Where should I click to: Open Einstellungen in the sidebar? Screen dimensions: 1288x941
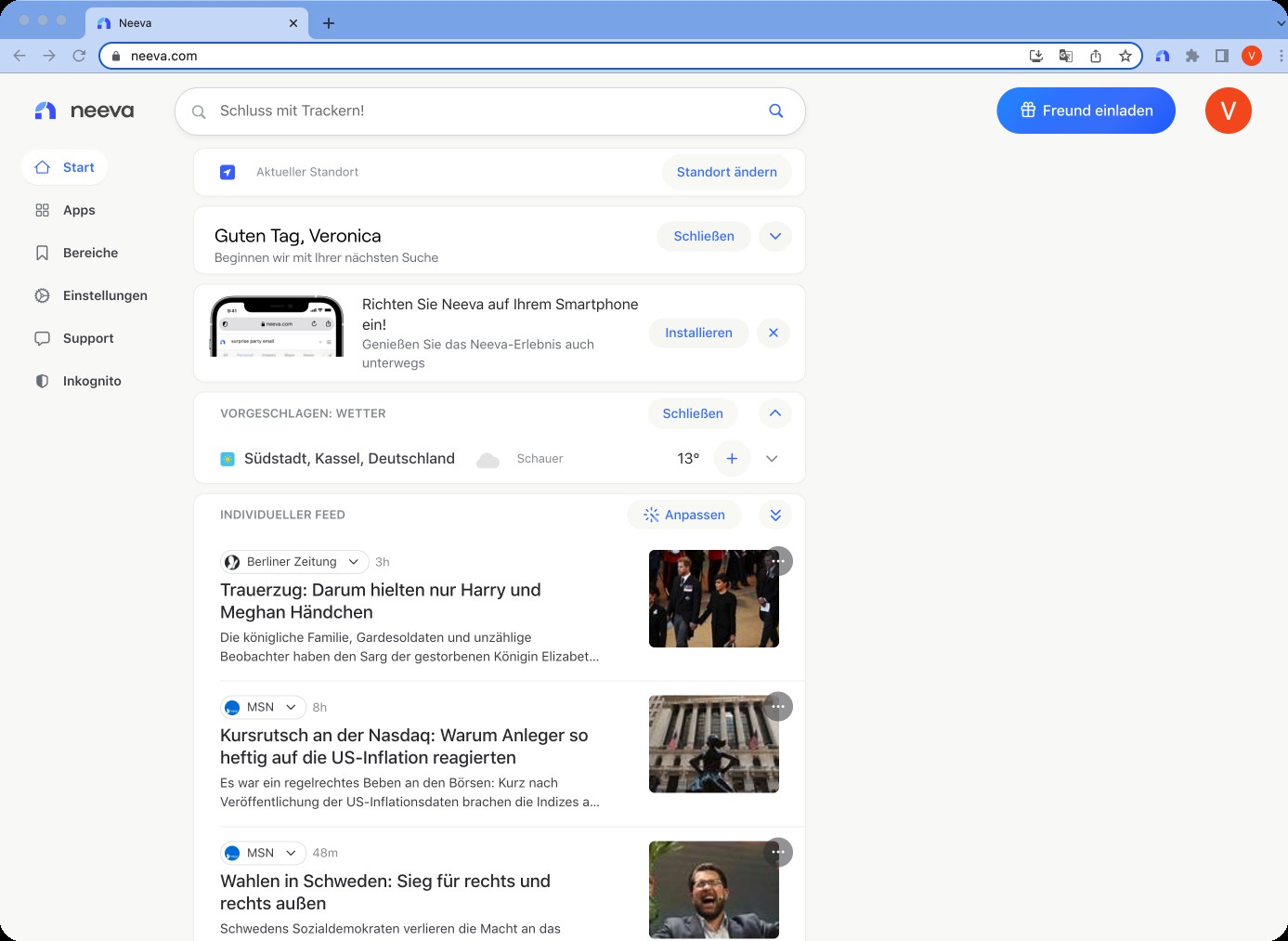click(91, 295)
